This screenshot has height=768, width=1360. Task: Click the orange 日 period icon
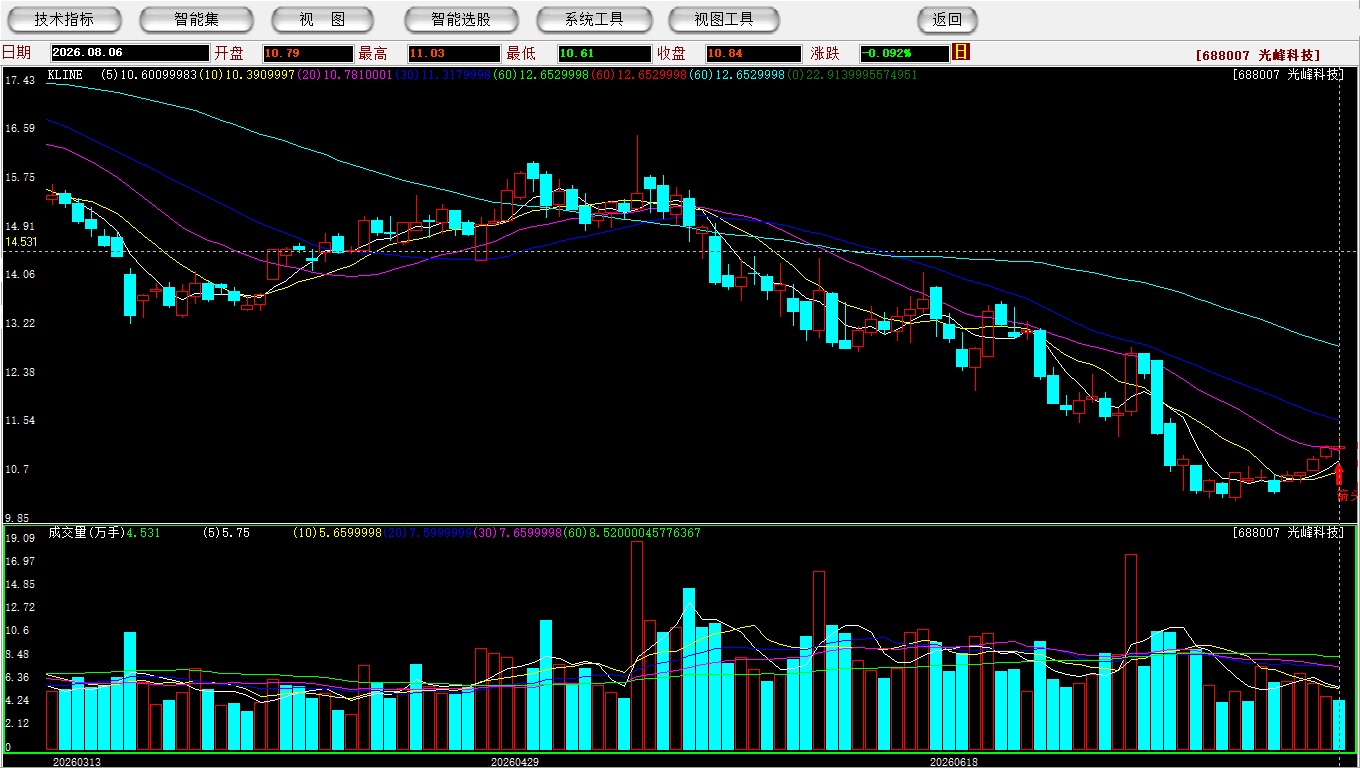click(962, 52)
